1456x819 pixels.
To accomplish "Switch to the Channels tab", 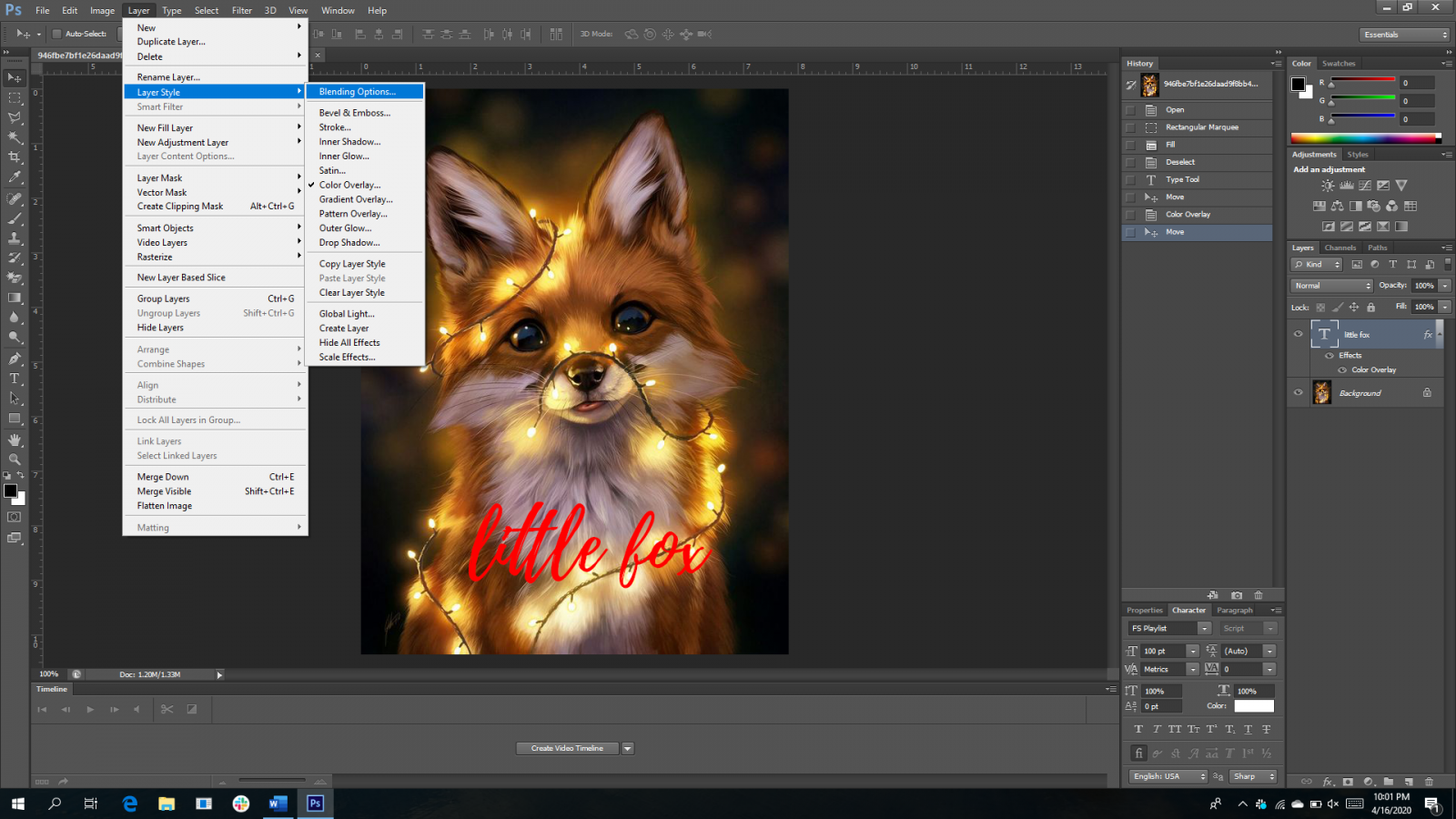I will [1340, 248].
